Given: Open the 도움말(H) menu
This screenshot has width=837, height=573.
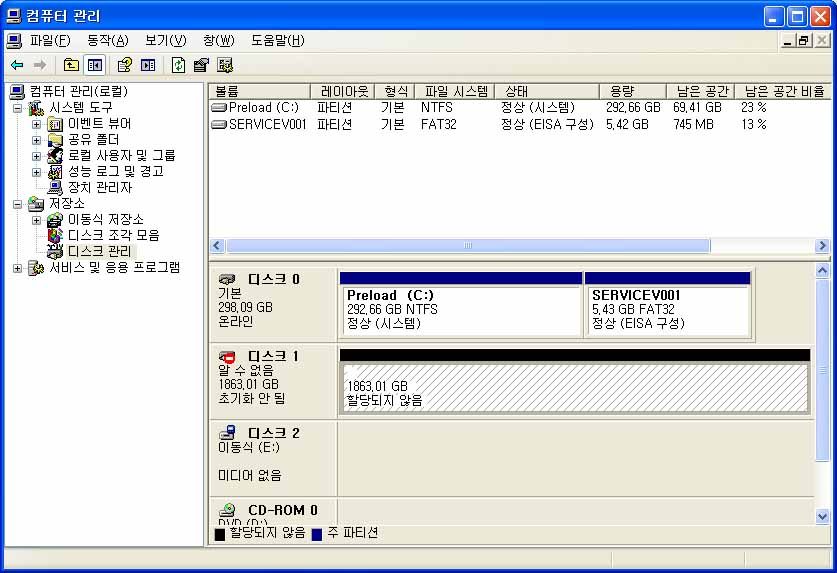Looking at the screenshot, I should (278, 41).
